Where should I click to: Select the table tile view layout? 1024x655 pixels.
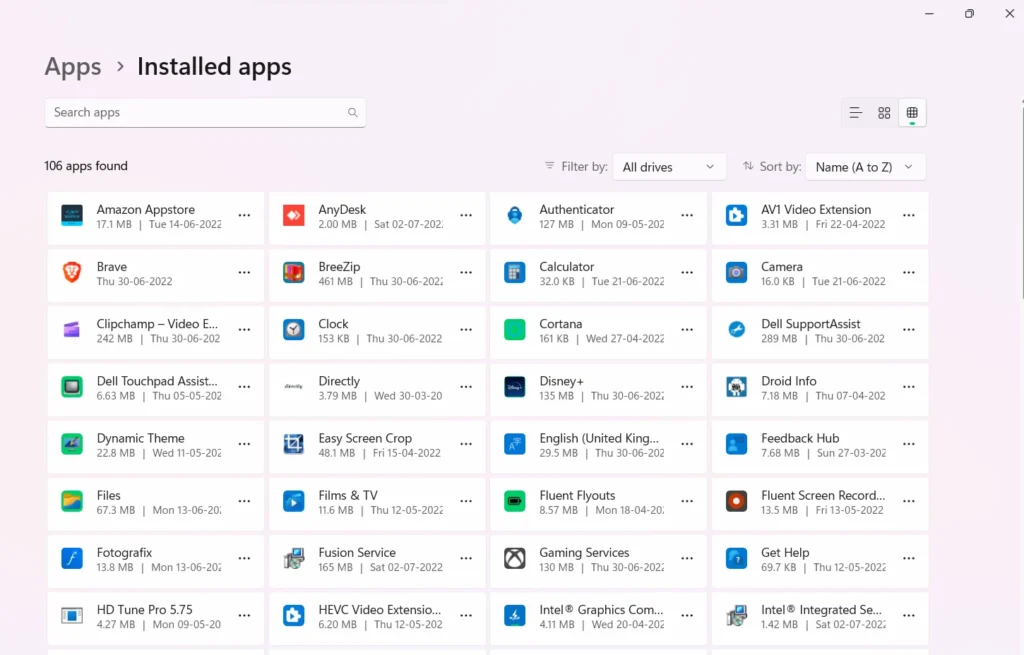click(912, 113)
